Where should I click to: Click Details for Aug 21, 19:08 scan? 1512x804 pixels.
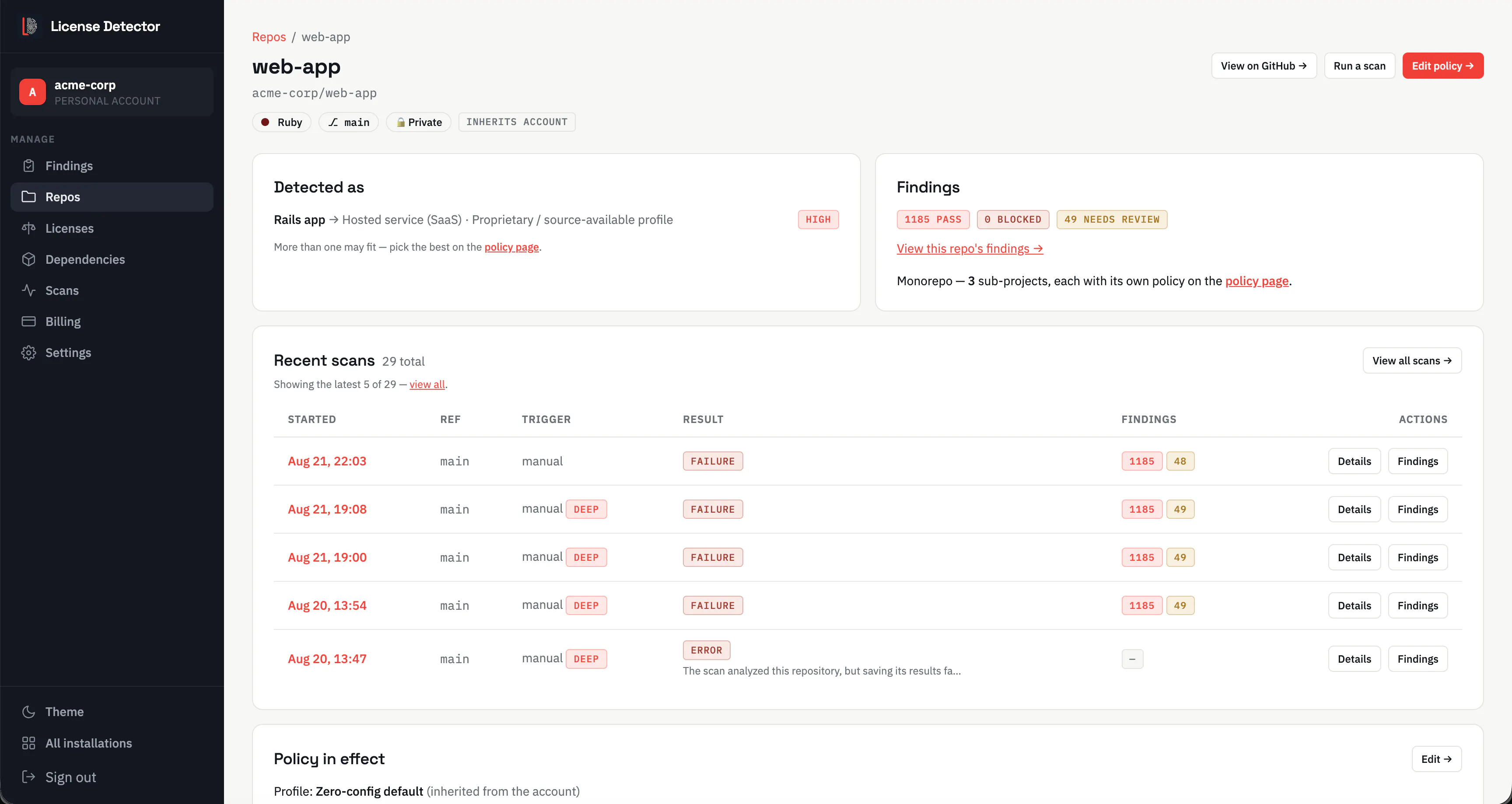point(1354,509)
